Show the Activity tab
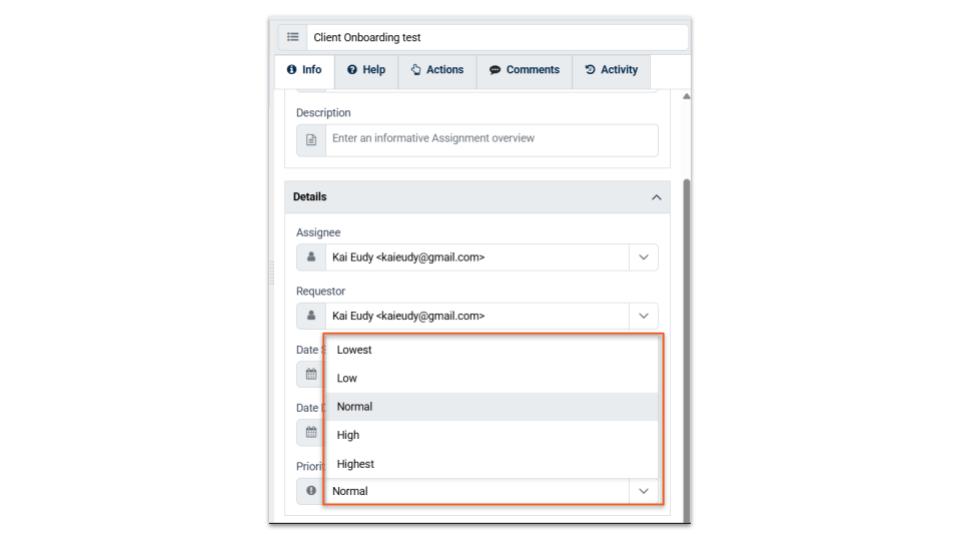960x540 pixels. (611, 70)
